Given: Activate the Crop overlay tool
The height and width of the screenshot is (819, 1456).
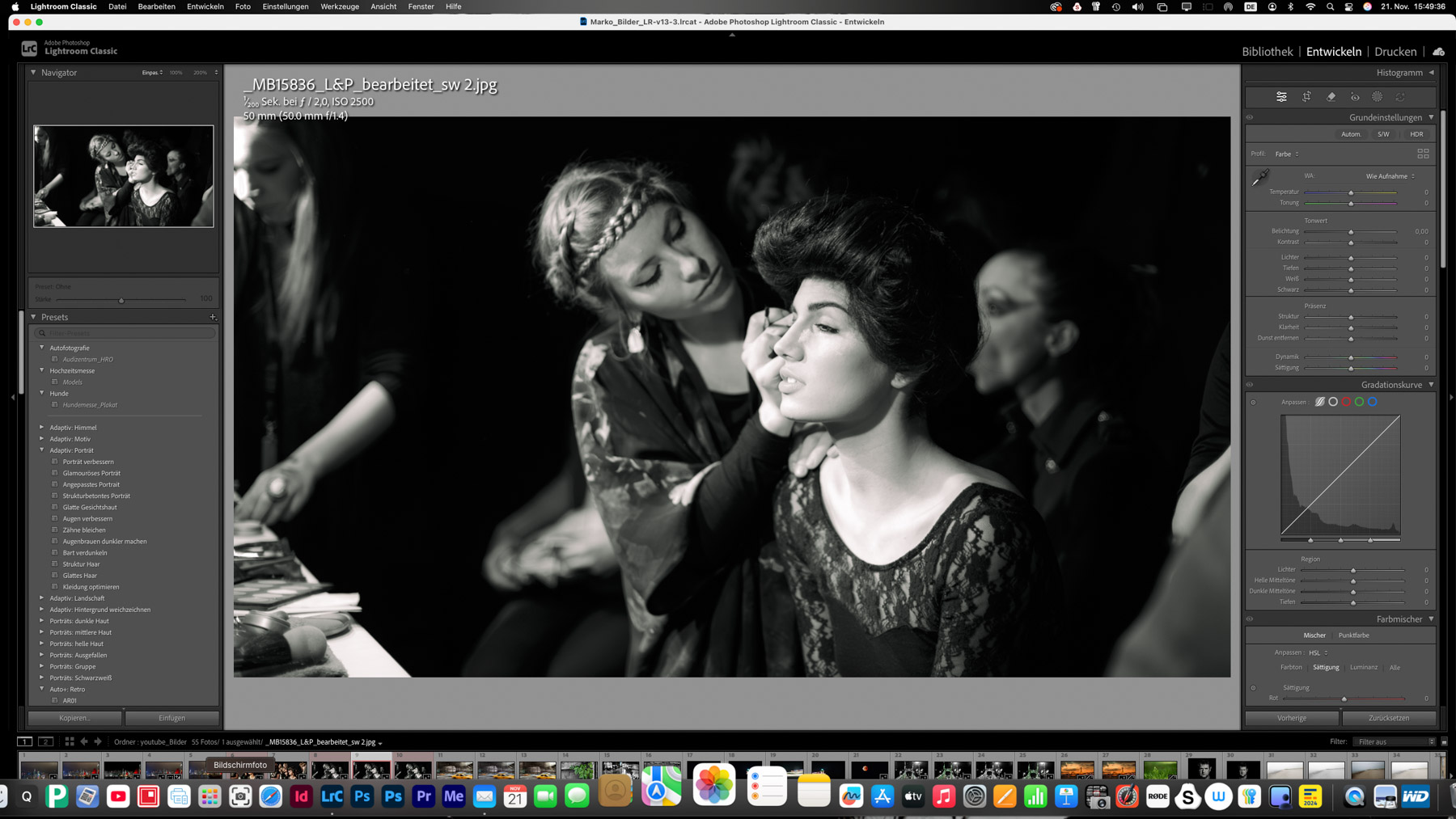Looking at the screenshot, I should coord(1306,97).
